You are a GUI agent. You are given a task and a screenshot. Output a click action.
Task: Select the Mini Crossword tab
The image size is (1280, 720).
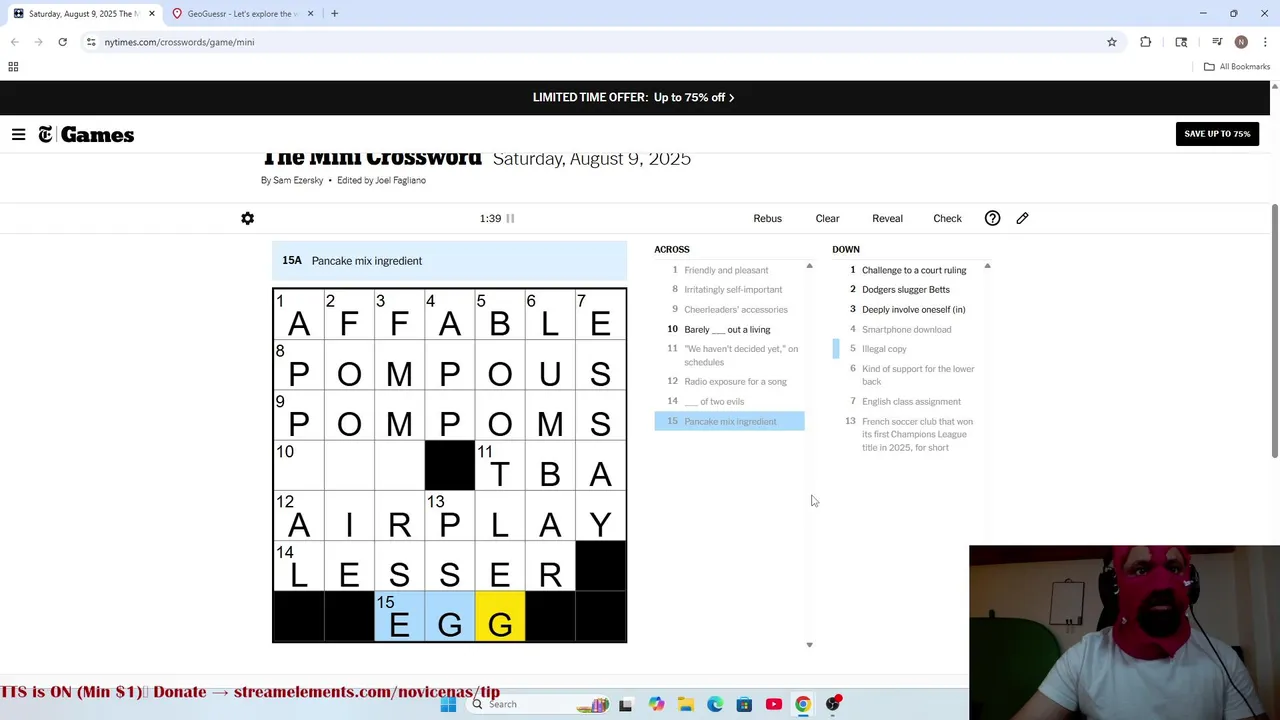(82, 14)
